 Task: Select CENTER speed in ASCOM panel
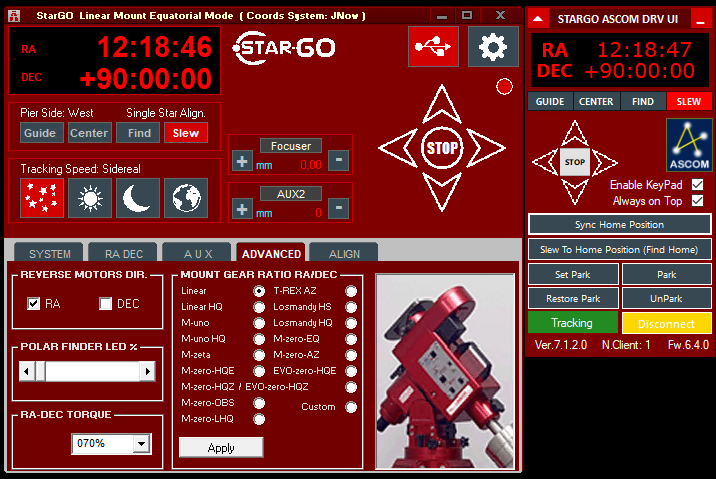[x=596, y=101]
